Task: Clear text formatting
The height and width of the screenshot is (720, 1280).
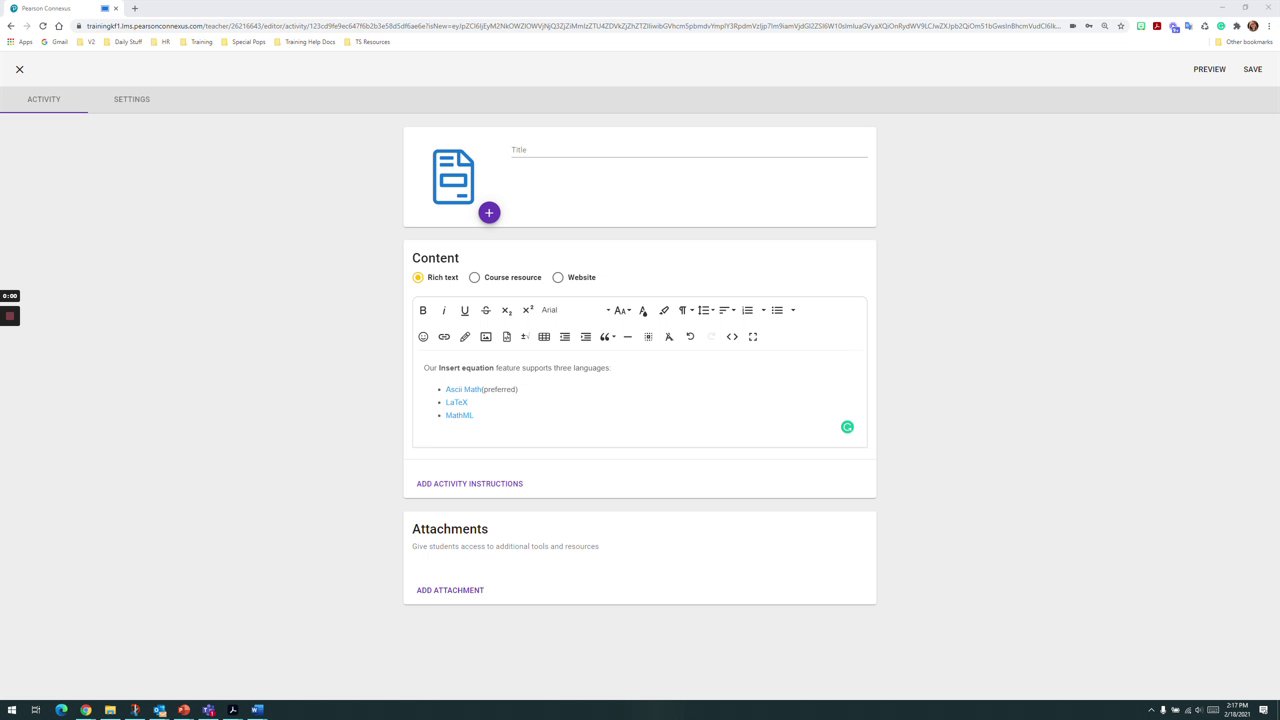Action: pyautogui.click(x=669, y=337)
